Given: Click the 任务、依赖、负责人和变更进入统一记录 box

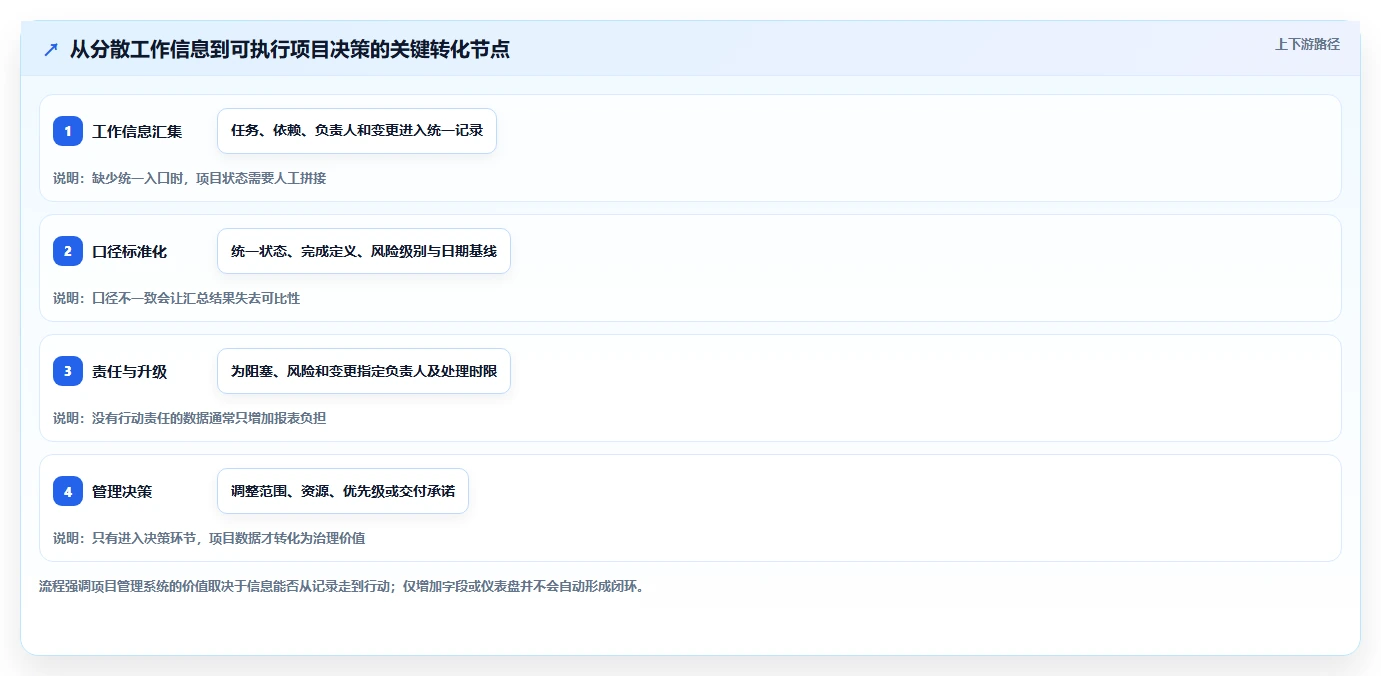Looking at the screenshot, I should point(357,131).
